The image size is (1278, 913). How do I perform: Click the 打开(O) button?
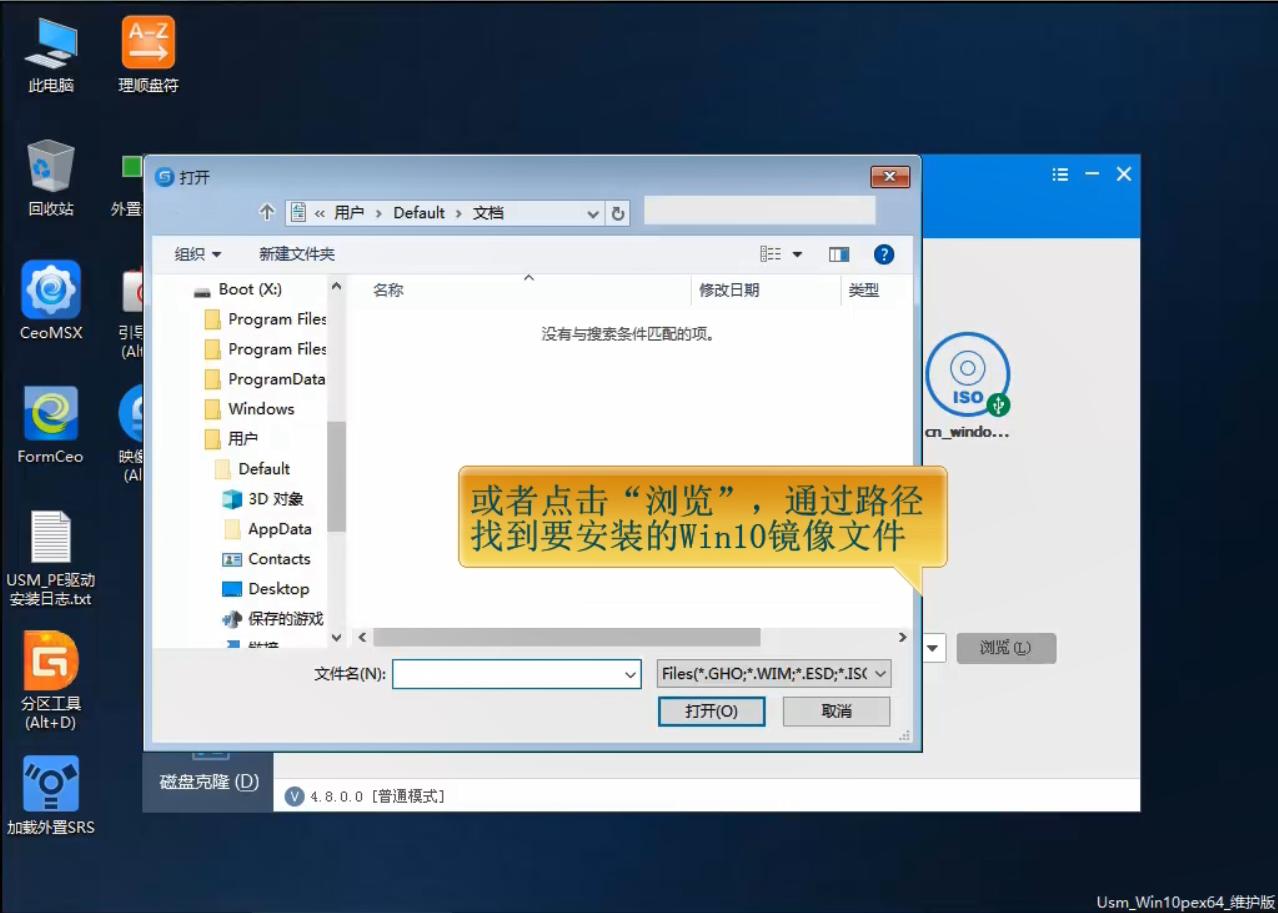pyautogui.click(x=712, y=711)
